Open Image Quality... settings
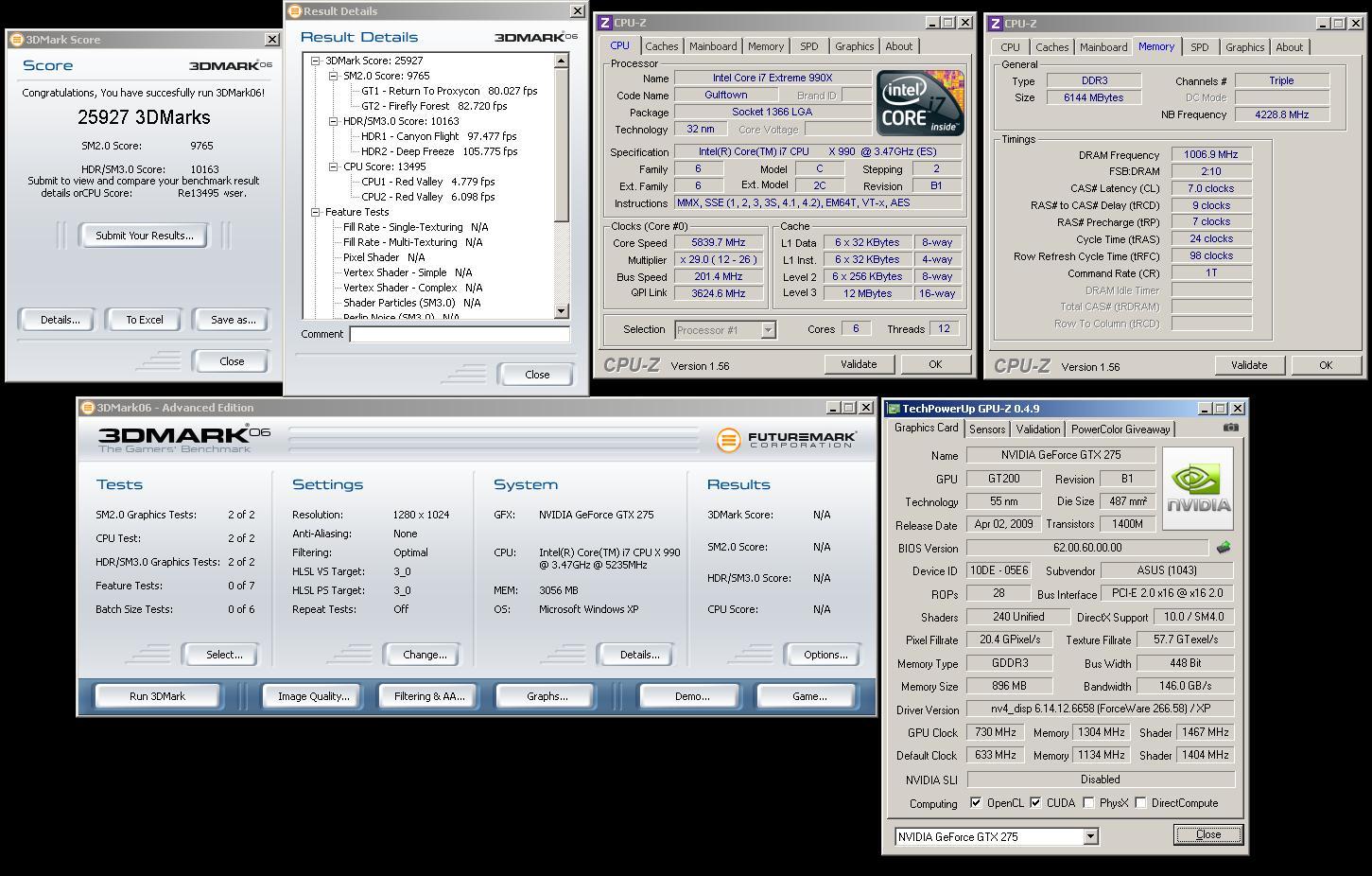This screenshot has height=876, width=1372. [313, 696]
